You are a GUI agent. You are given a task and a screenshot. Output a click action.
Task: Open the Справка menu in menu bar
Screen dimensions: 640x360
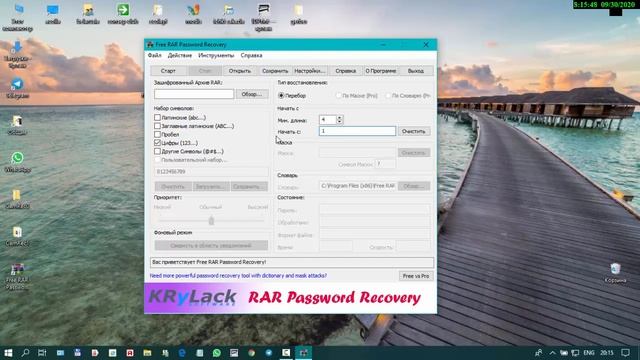click(251, 56)
